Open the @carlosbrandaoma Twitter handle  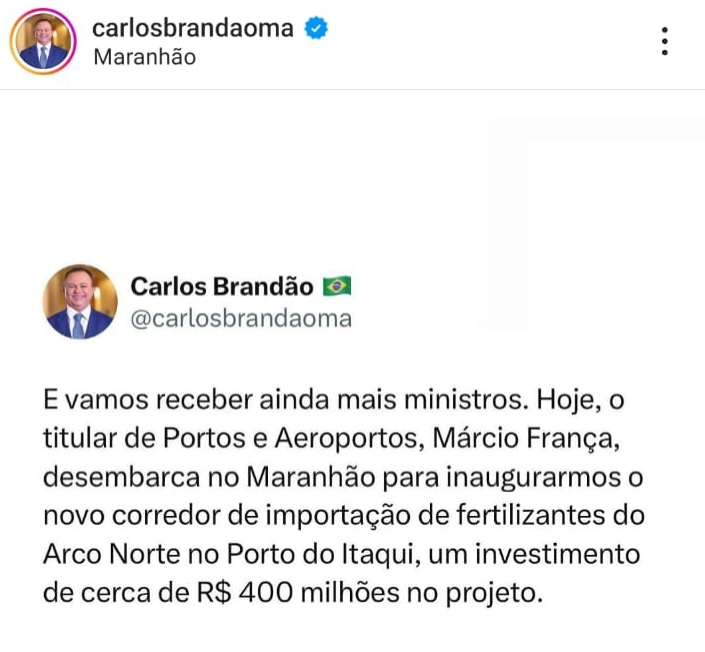point(241,319)
